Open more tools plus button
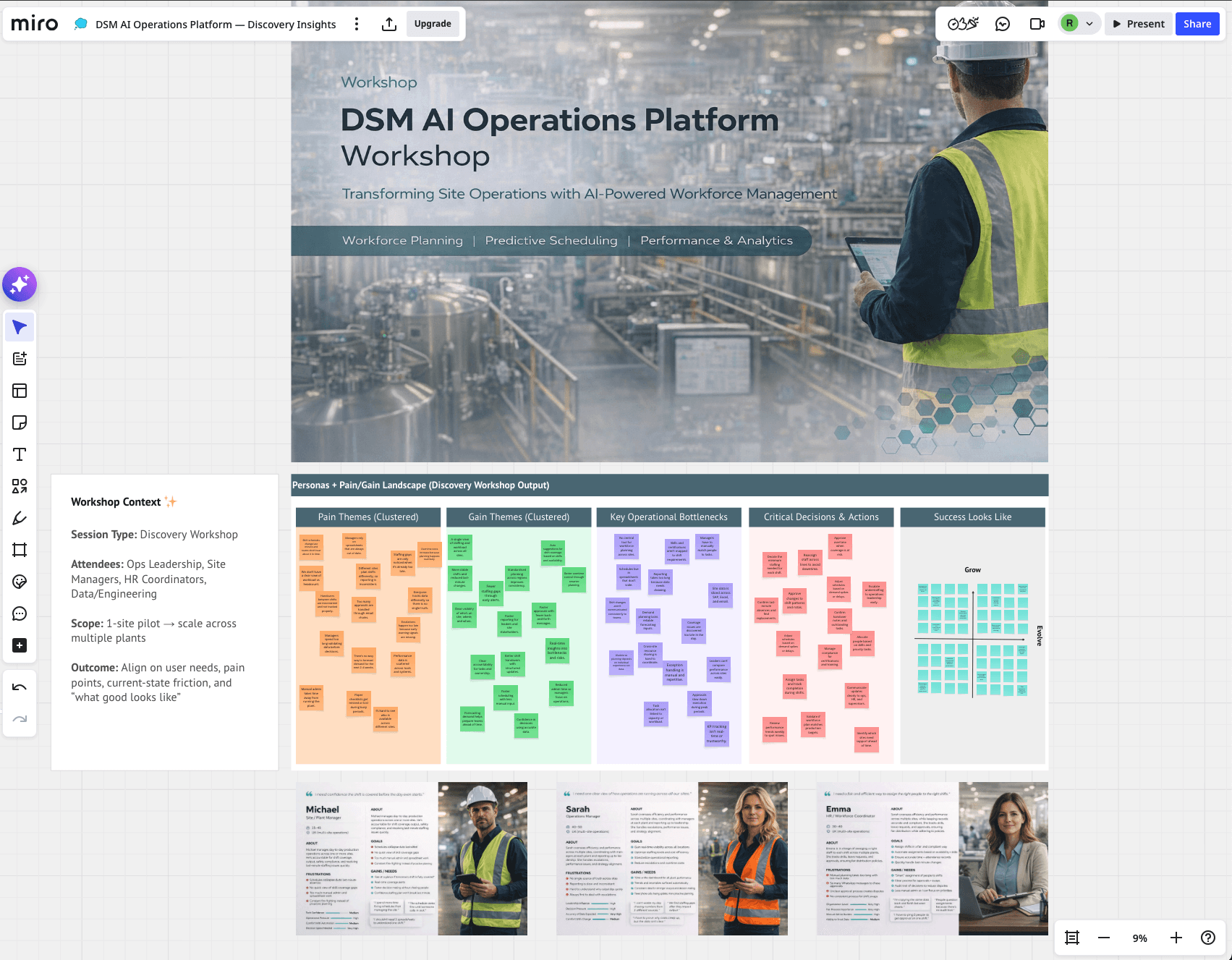Image resolution: width=1232 pixels, height=960 pixels. click(x=20, y=645)
